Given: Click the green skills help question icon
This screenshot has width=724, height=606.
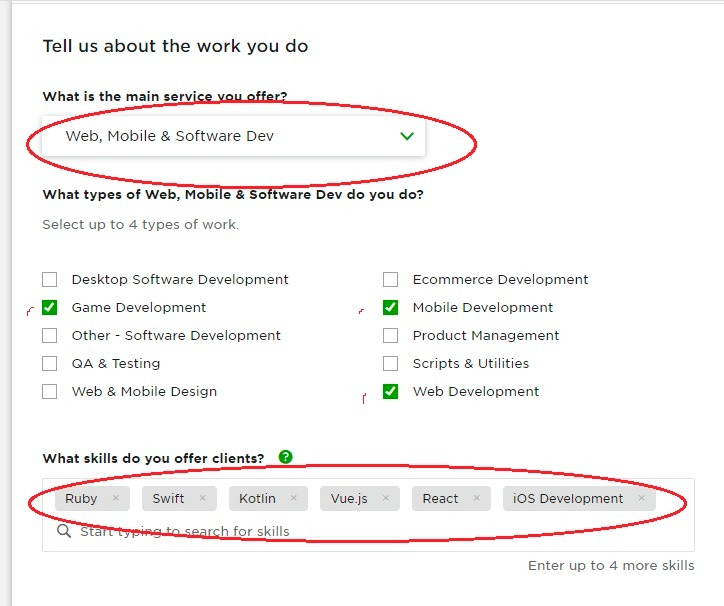Looking at the screenshot, I should (286, 457).
